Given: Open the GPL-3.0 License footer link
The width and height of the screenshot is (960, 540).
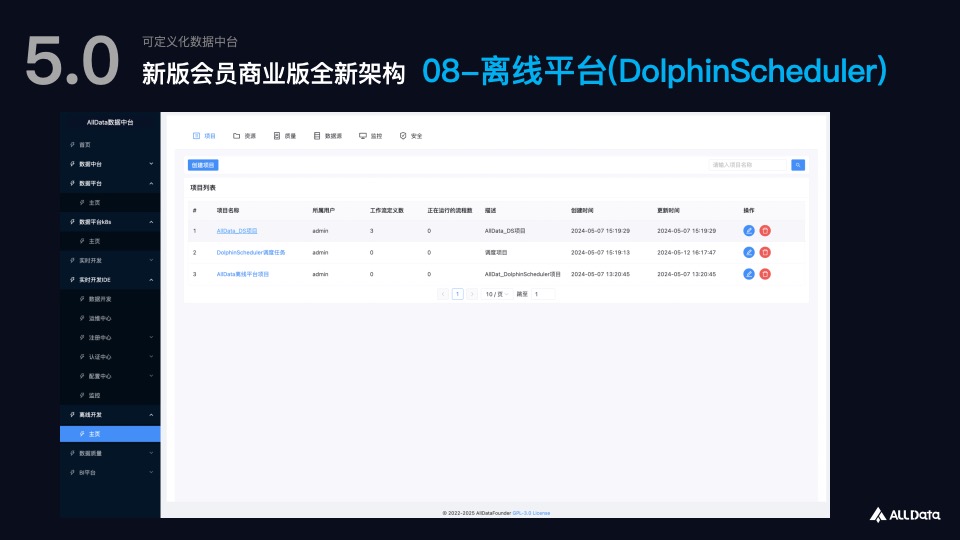Looking at the screenshot, I should (531, 513).
